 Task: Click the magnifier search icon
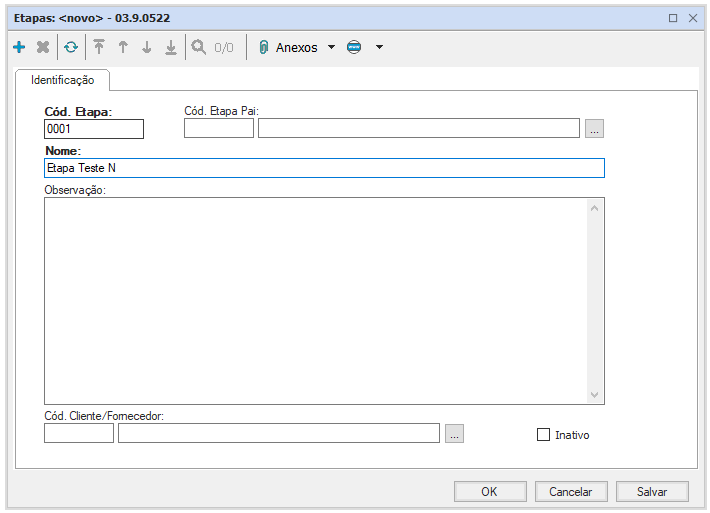pos(199,47)
